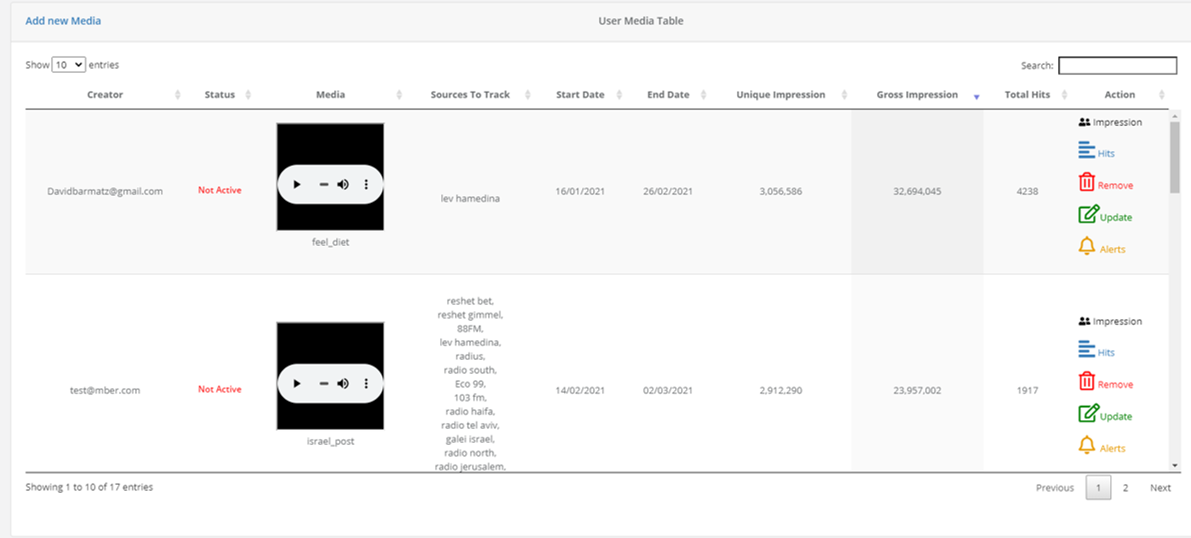
Task: Sort table by Start Date column
Action: 580,95
